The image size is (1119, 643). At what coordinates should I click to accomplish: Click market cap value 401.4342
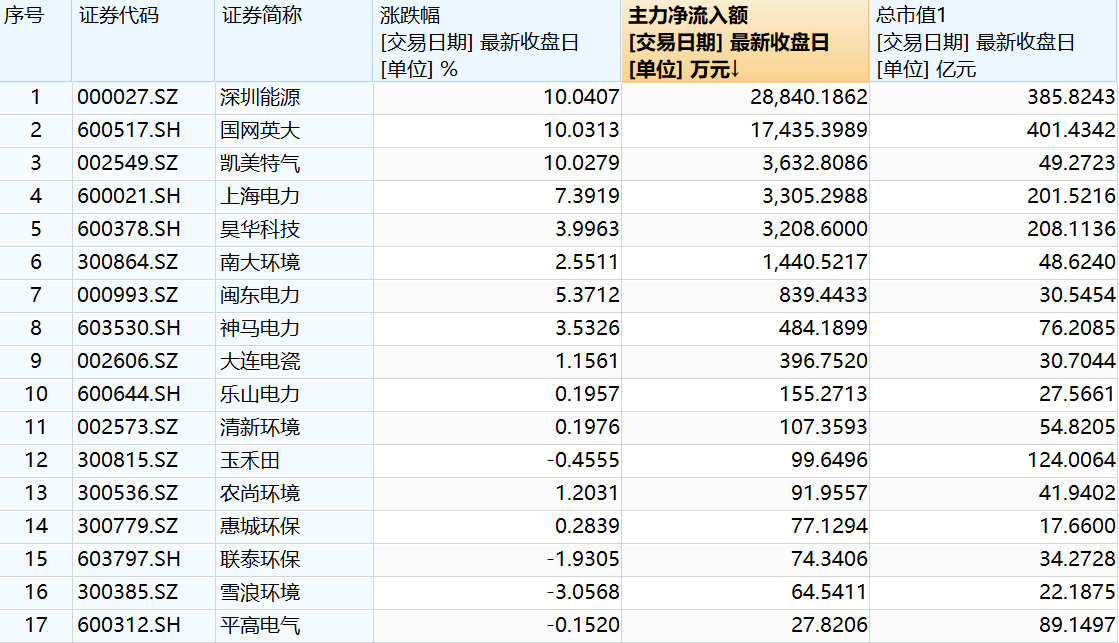(x=1071, y=130)
